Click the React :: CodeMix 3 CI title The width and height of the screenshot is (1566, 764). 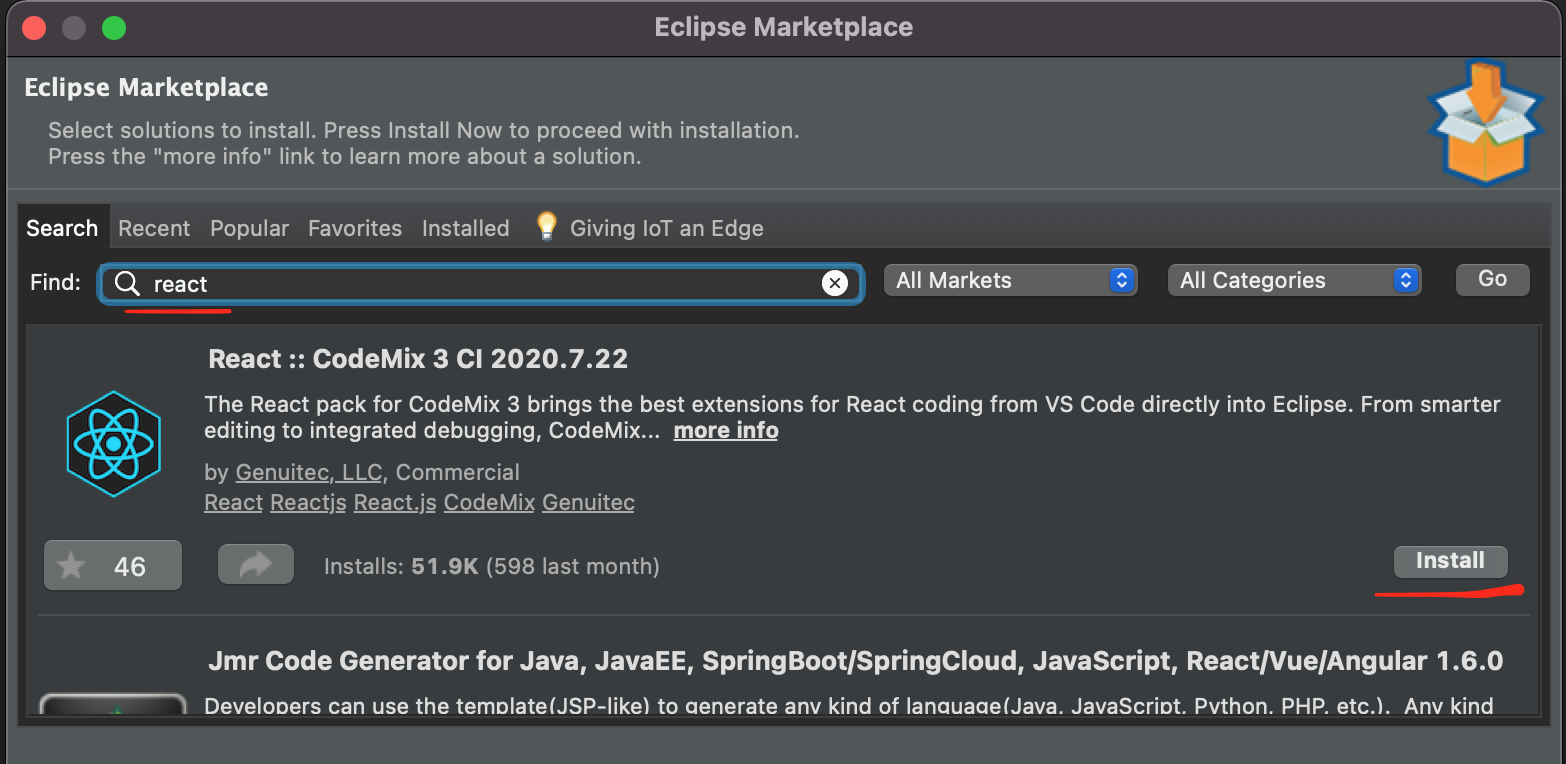click(x=418, y=359)
